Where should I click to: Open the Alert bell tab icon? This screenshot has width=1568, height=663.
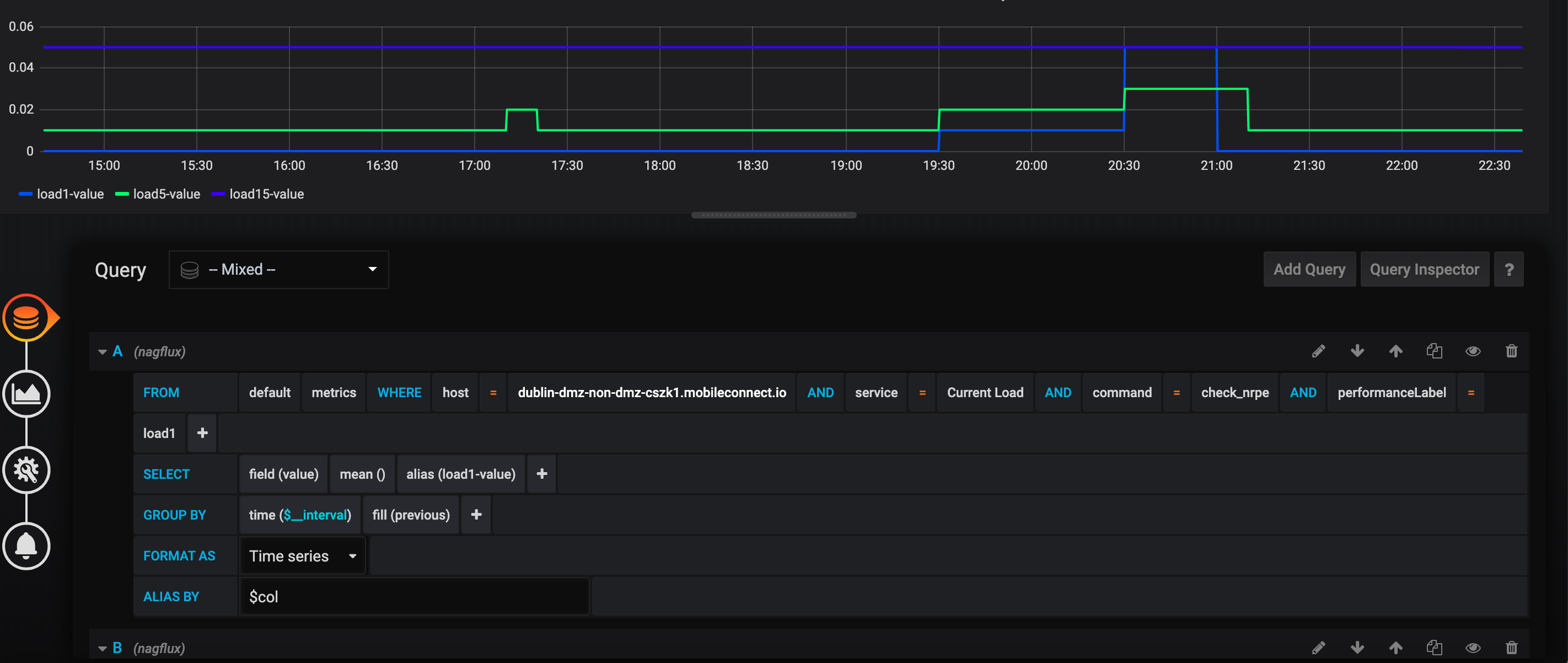coord(27,546)
